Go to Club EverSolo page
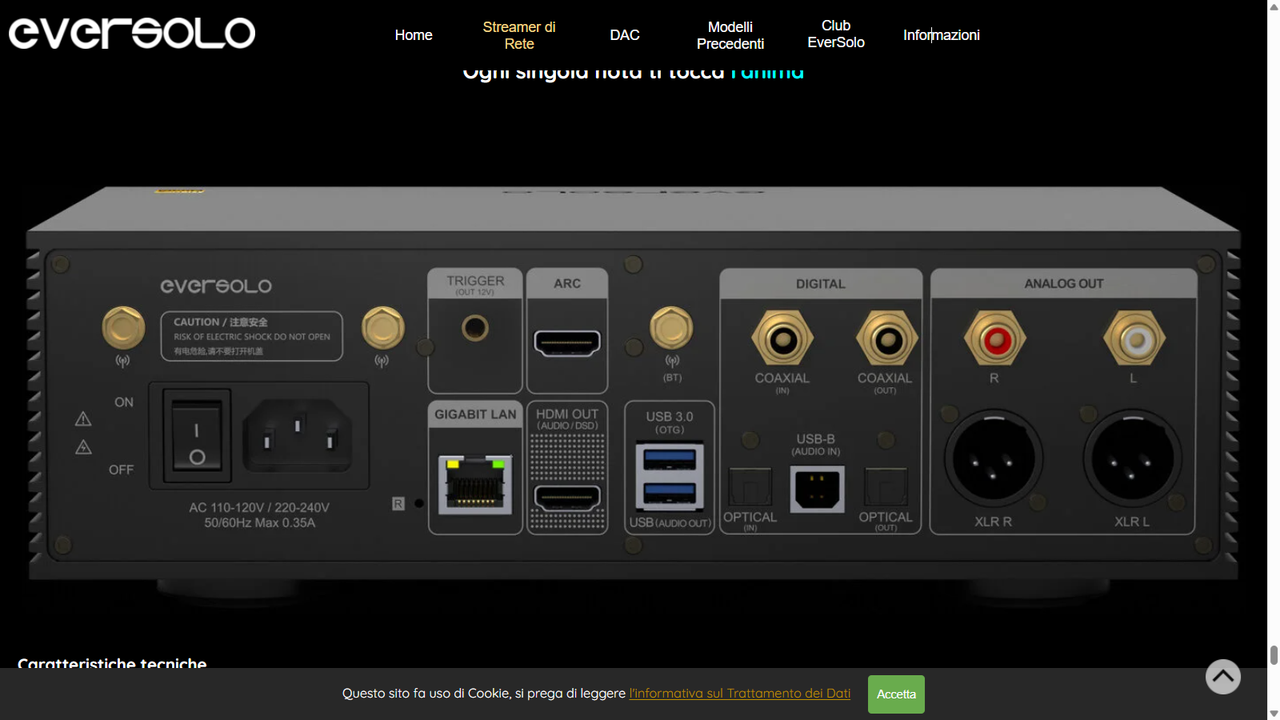 [836, 34]
